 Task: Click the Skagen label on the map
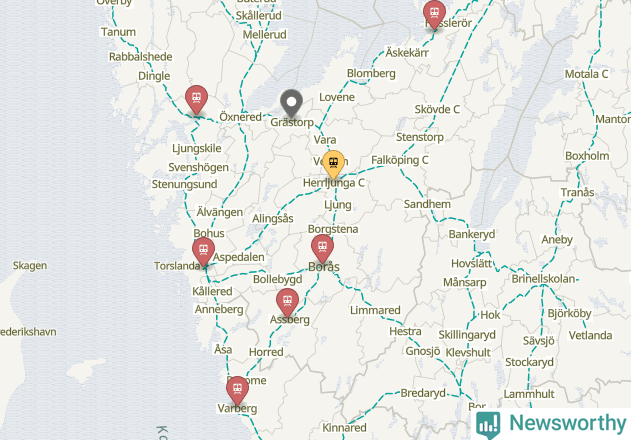coord(30,266)
